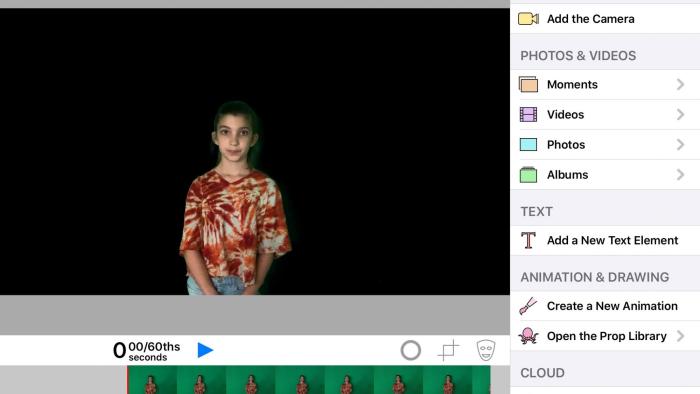Click the red playhead on the timeline
Screen dimensions: 700x394
click(x=127, y=380)
